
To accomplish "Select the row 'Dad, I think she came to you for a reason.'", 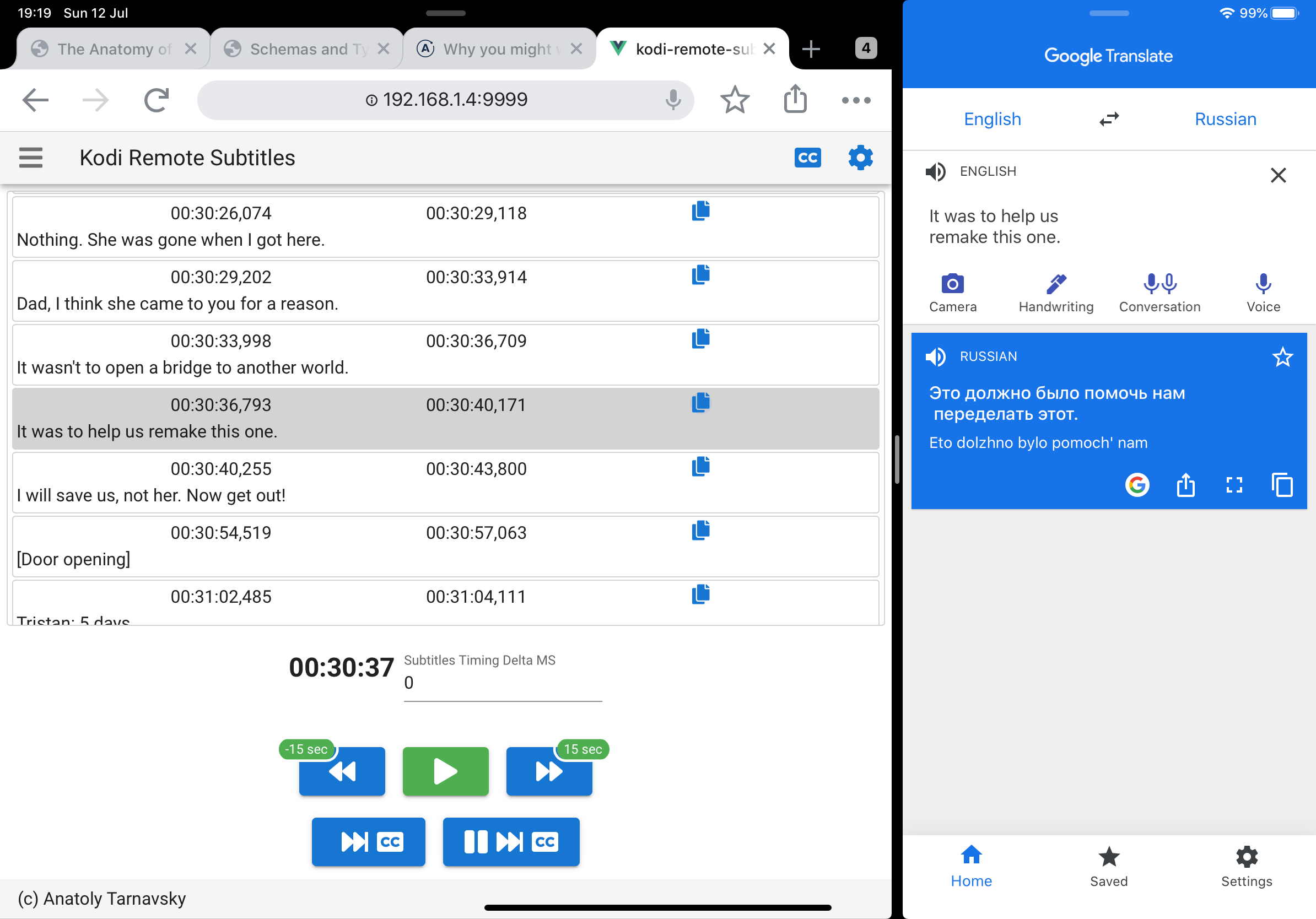I will point(445,291).
